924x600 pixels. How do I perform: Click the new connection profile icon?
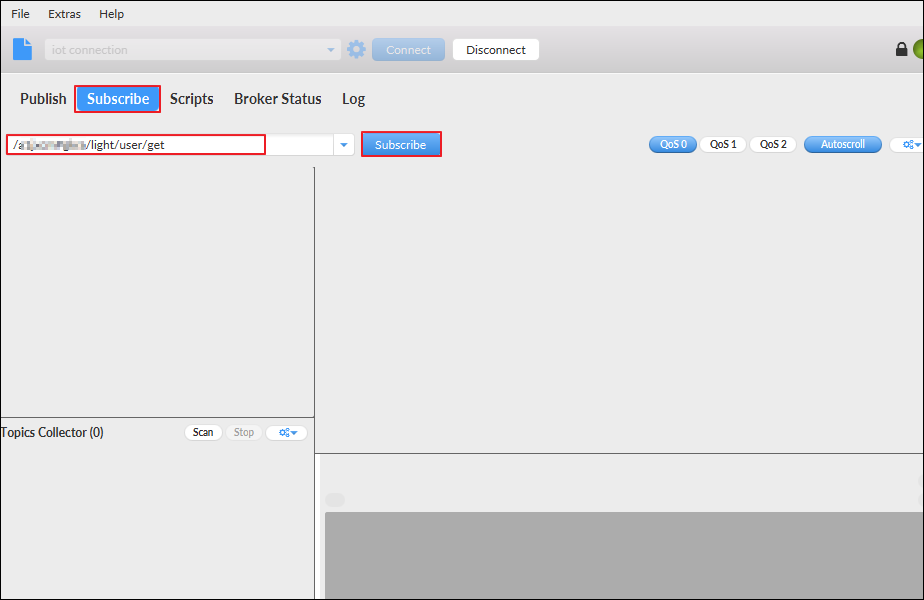pyautogui.click(x=21, y=48)
